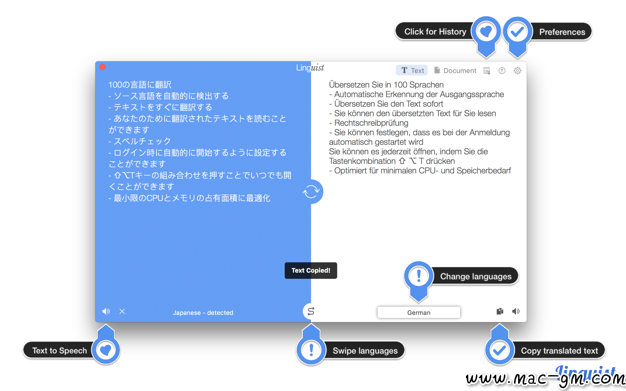Click the Text Copied! tooltip
Image resolution: width=626 pixels, height=391 pixels.
311,270
